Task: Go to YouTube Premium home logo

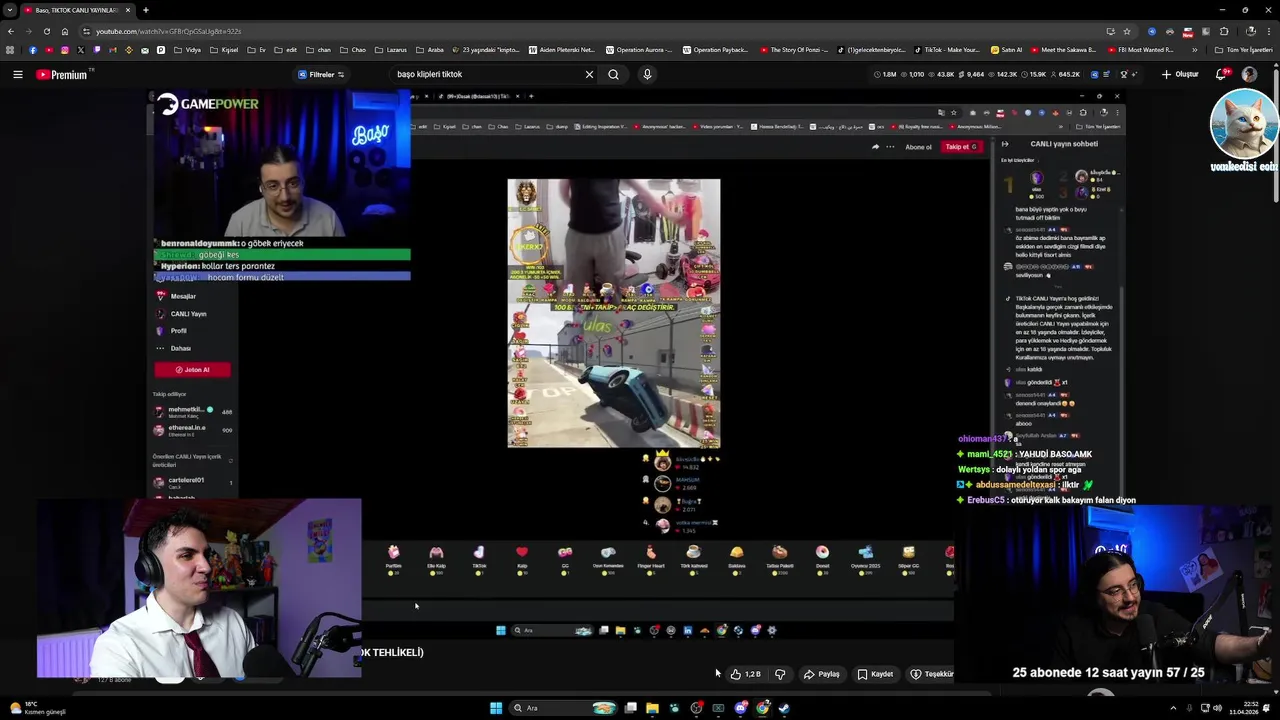Action: coord(62,74)
